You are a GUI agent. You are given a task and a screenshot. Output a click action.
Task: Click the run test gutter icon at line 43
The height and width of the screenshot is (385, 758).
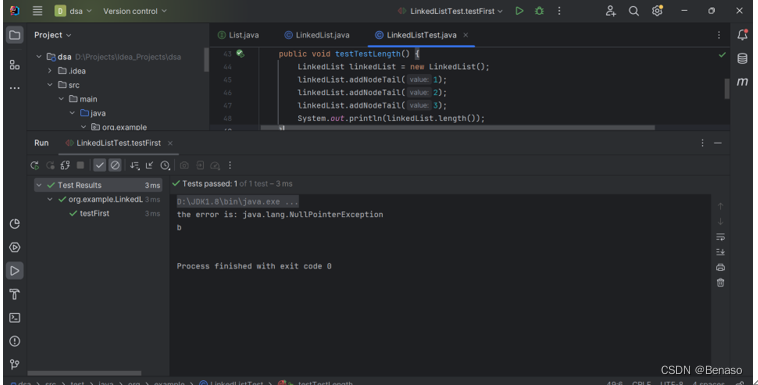[x=240, y=54]
